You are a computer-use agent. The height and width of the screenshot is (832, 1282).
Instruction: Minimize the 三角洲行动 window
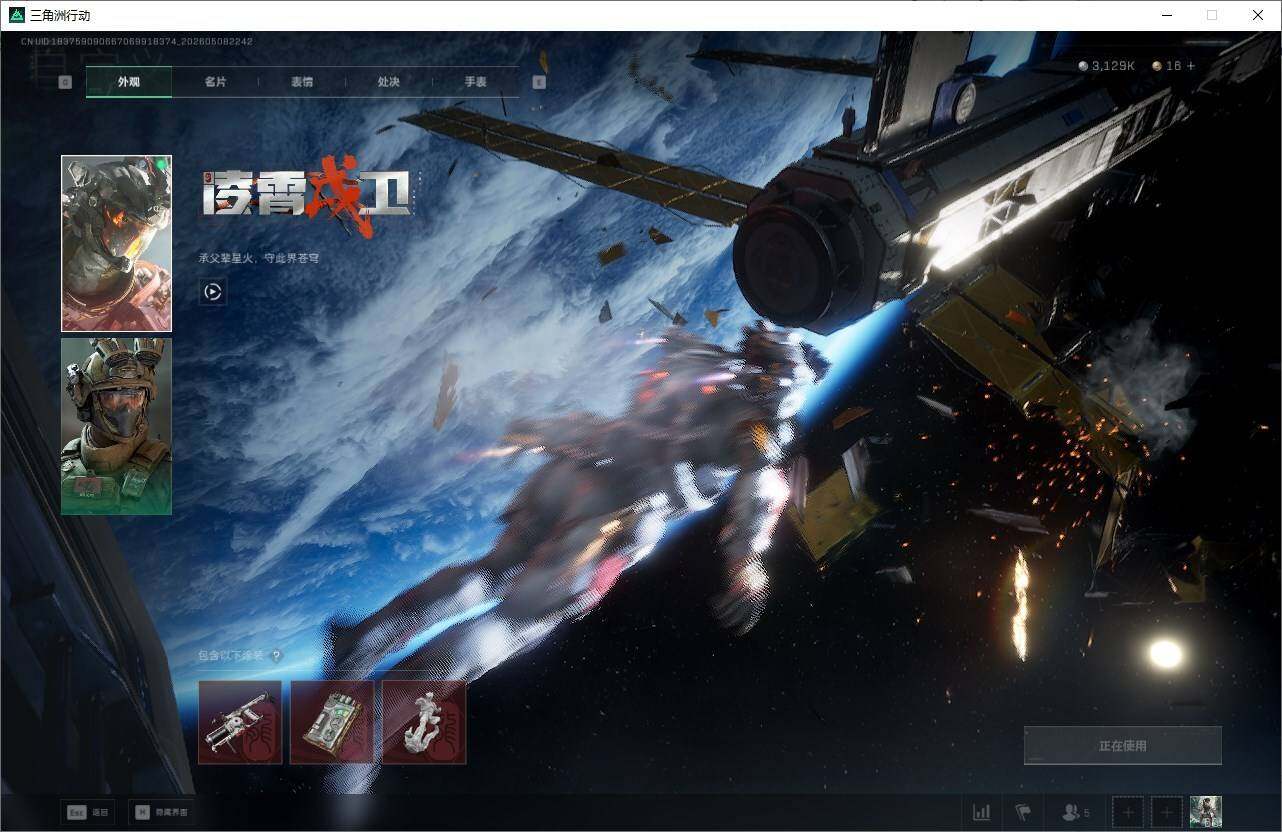[x=1167, y=15]
